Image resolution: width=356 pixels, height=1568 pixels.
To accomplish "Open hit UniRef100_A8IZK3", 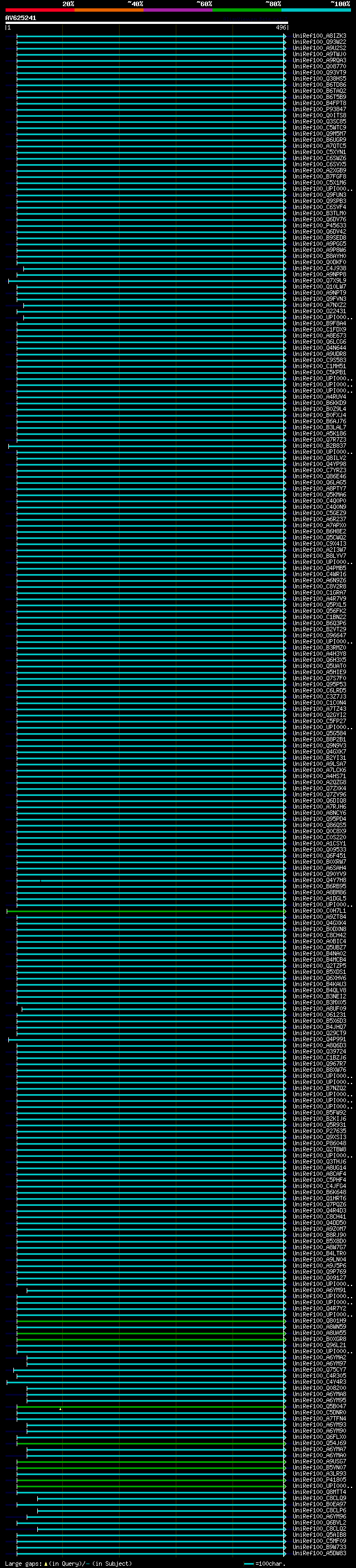I will (x=319, y=36).
